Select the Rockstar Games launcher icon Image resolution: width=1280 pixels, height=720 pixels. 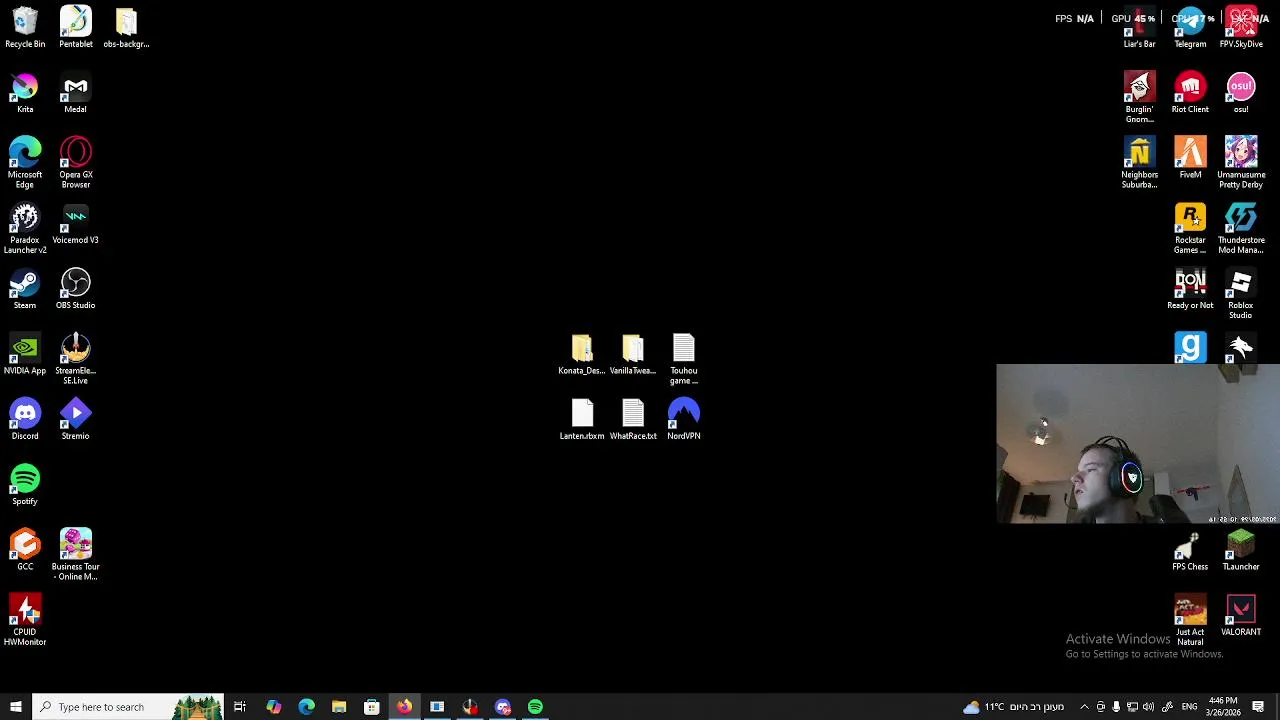pyautogui.click(x=1190, y=228)
